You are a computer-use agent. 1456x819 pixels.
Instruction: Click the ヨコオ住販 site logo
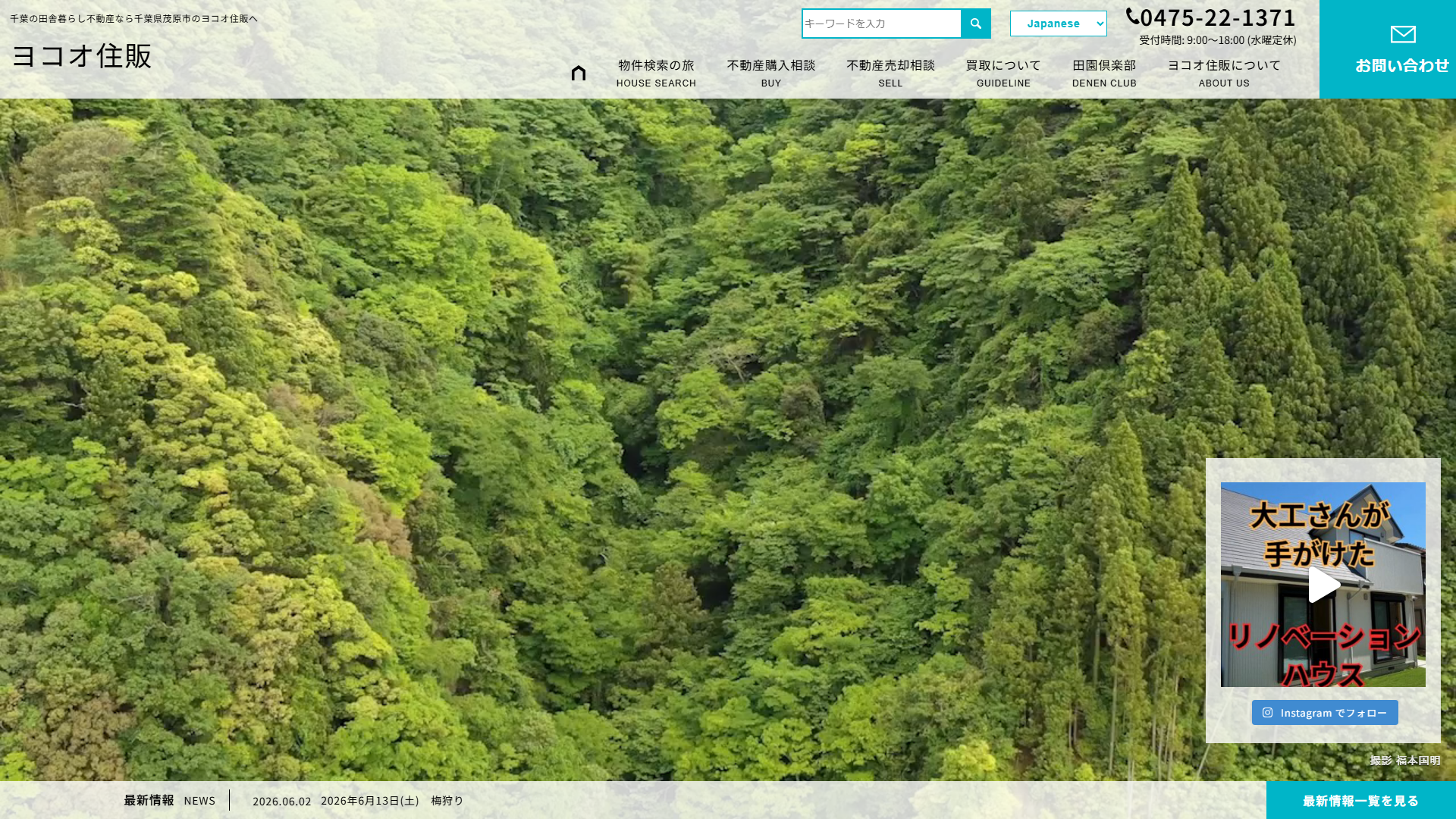point(82,56)
